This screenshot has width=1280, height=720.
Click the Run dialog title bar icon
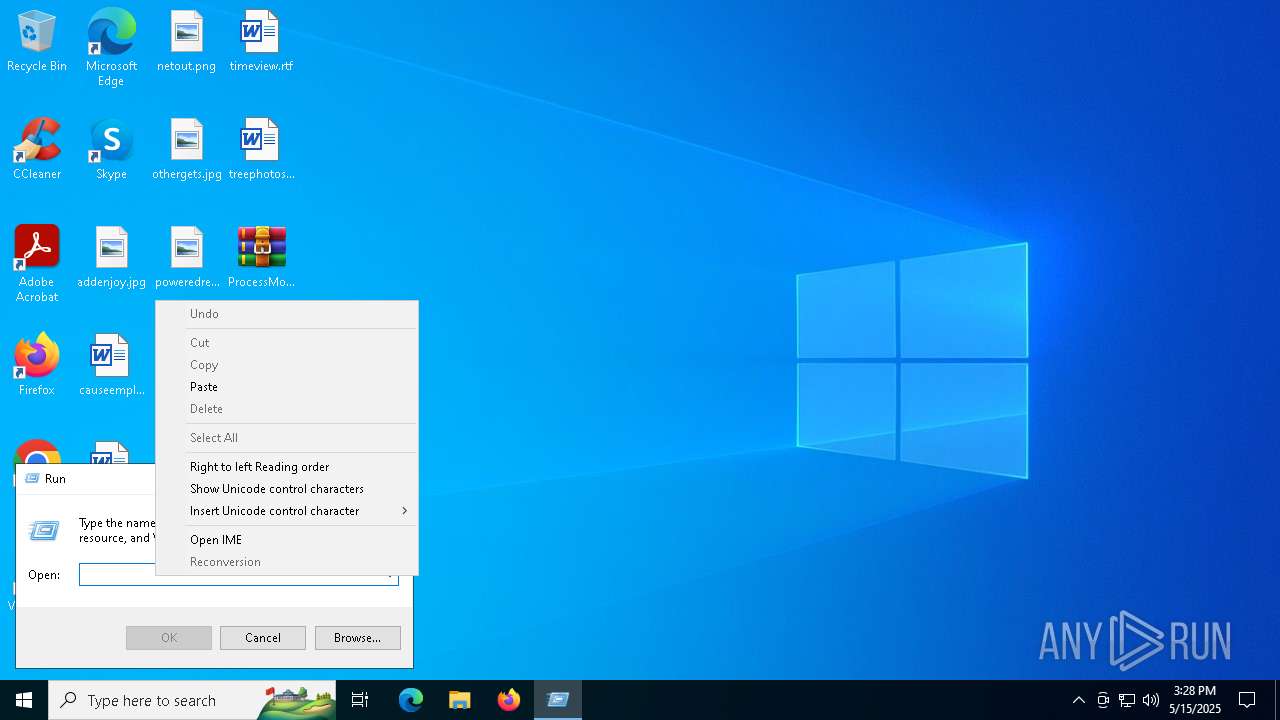pyautogui.click(x=32, y=478)
